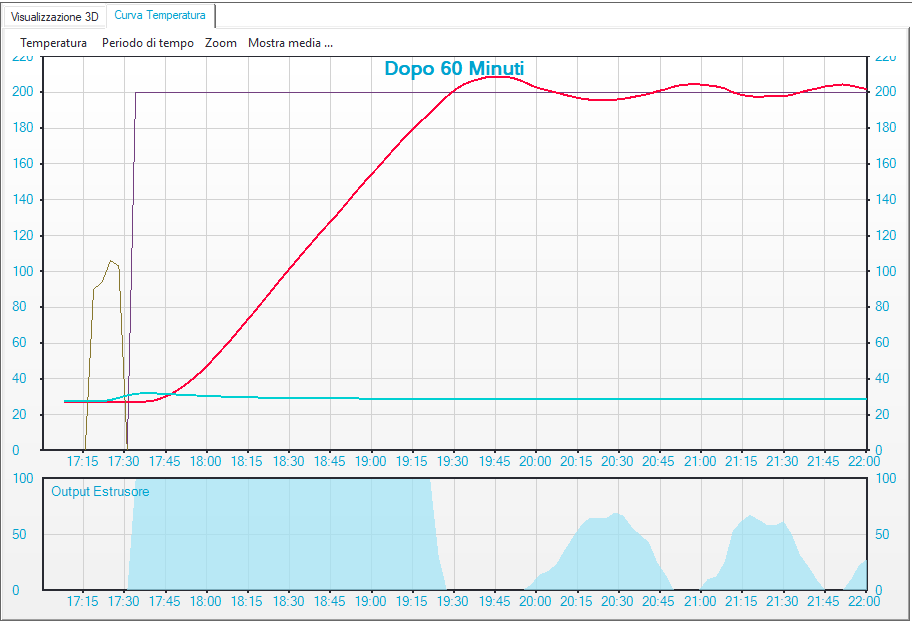Click the temperature chart plot background
Image resolution: width=912 pixels, height=621 pixels.
tap(650, 300)
